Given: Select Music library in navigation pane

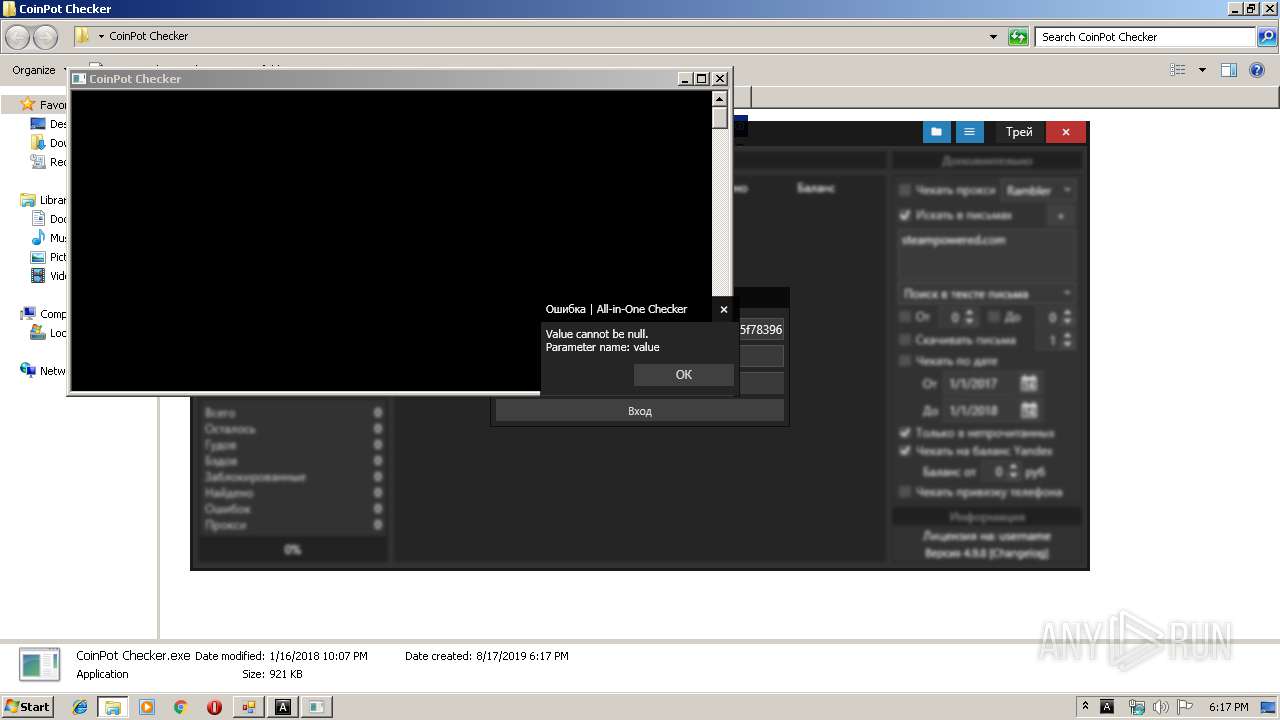Looking at the screenshot, I should (49, 238).
